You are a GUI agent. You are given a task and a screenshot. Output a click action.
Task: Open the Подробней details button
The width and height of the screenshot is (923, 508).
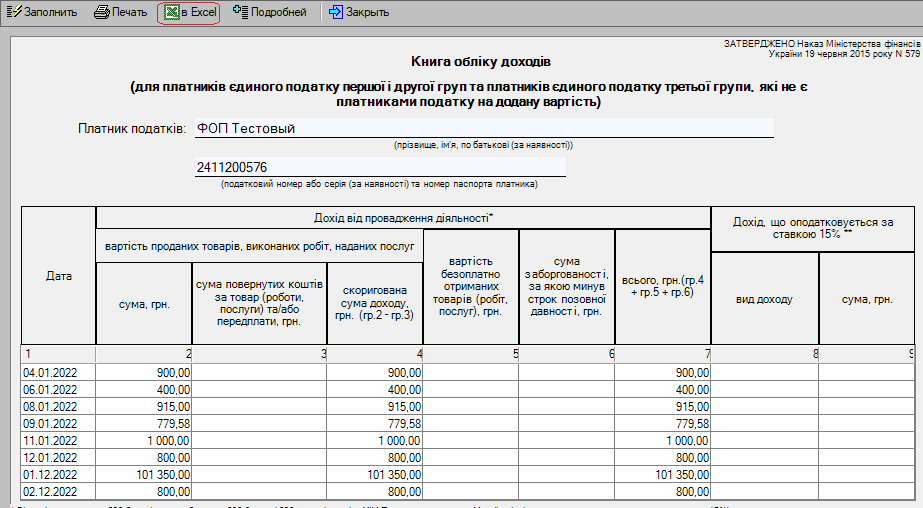point(269,13)
